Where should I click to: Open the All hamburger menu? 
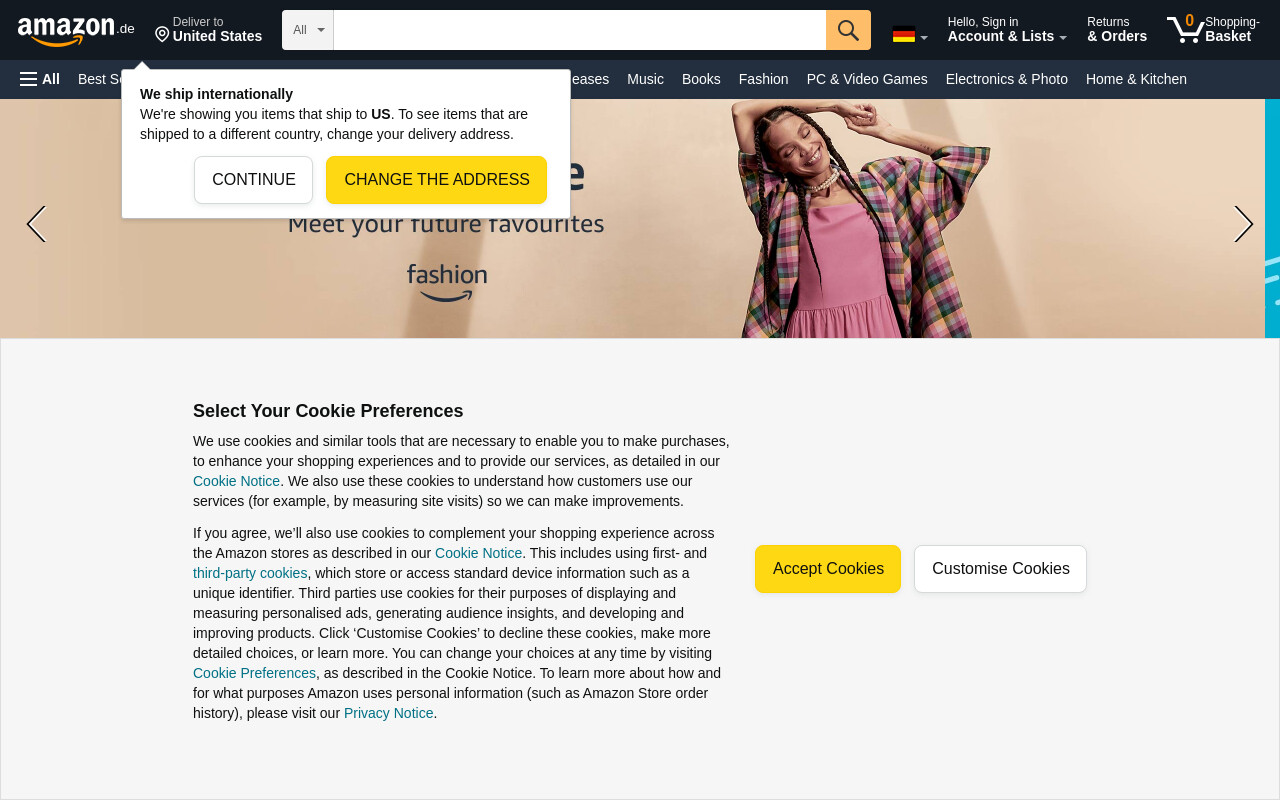coord(40,79)
